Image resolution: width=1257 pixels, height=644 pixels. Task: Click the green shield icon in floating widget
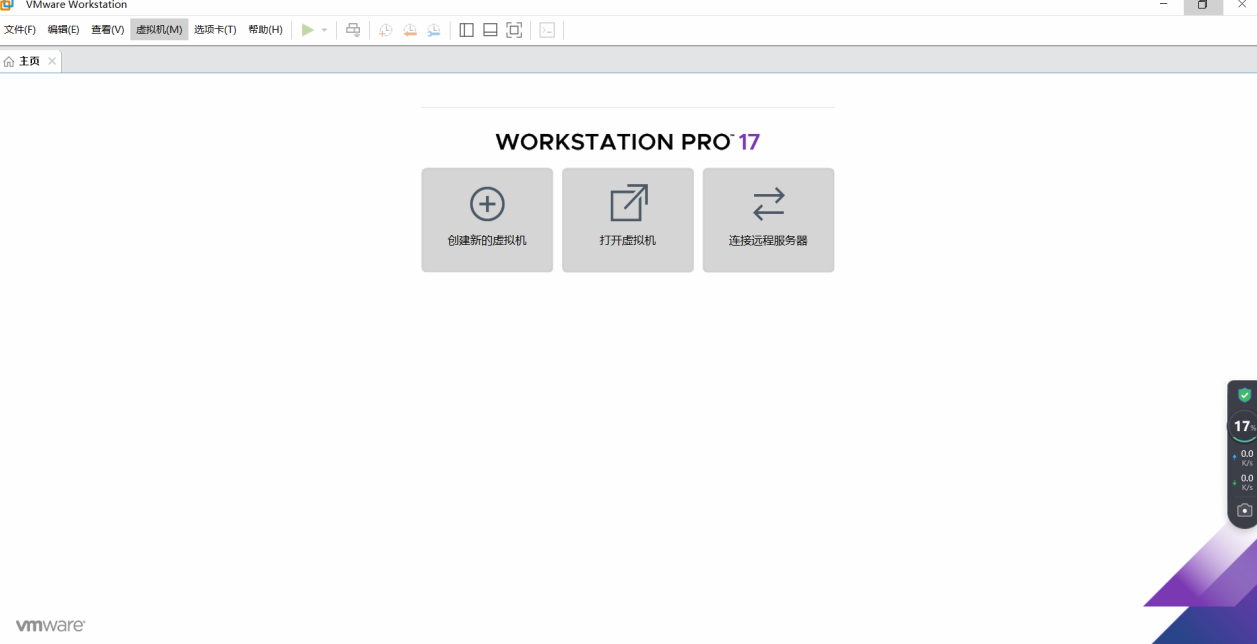coord(1244,395)
